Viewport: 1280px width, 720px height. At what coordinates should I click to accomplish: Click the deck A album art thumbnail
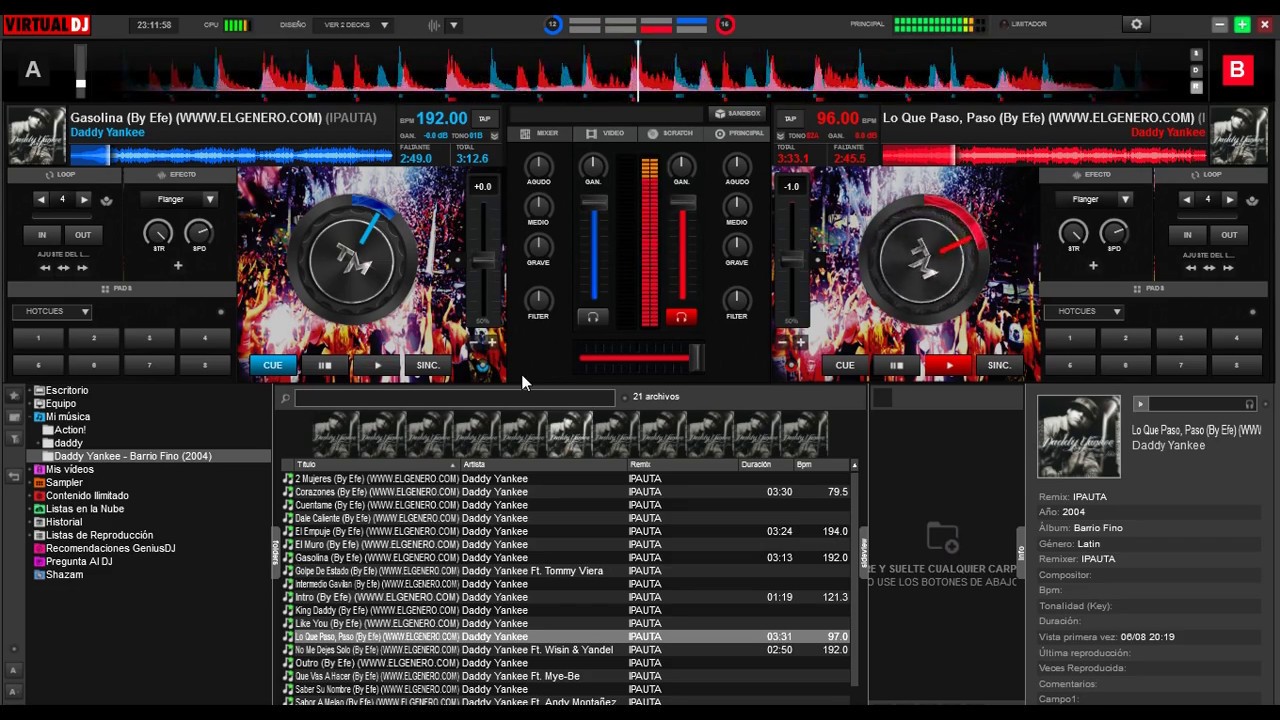[x=37, y=136]
